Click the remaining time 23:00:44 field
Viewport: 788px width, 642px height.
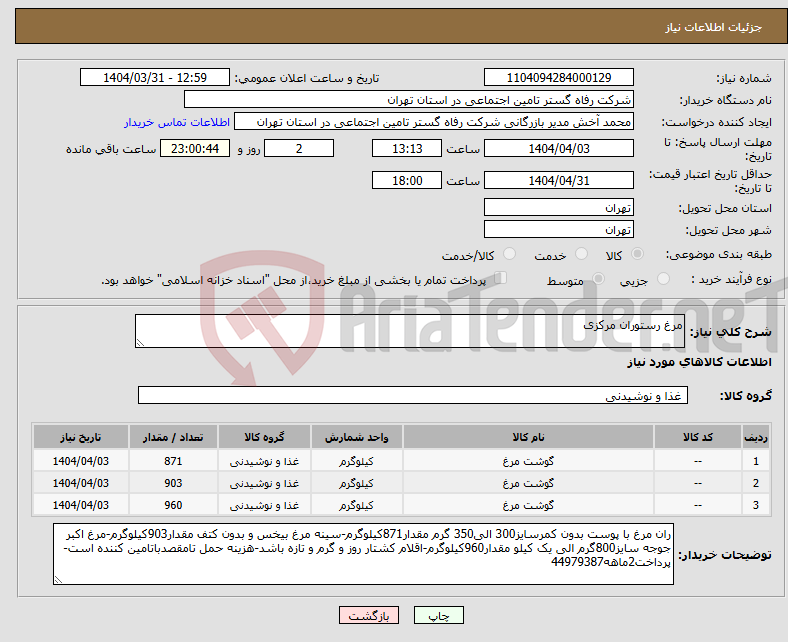pos(195,149)
